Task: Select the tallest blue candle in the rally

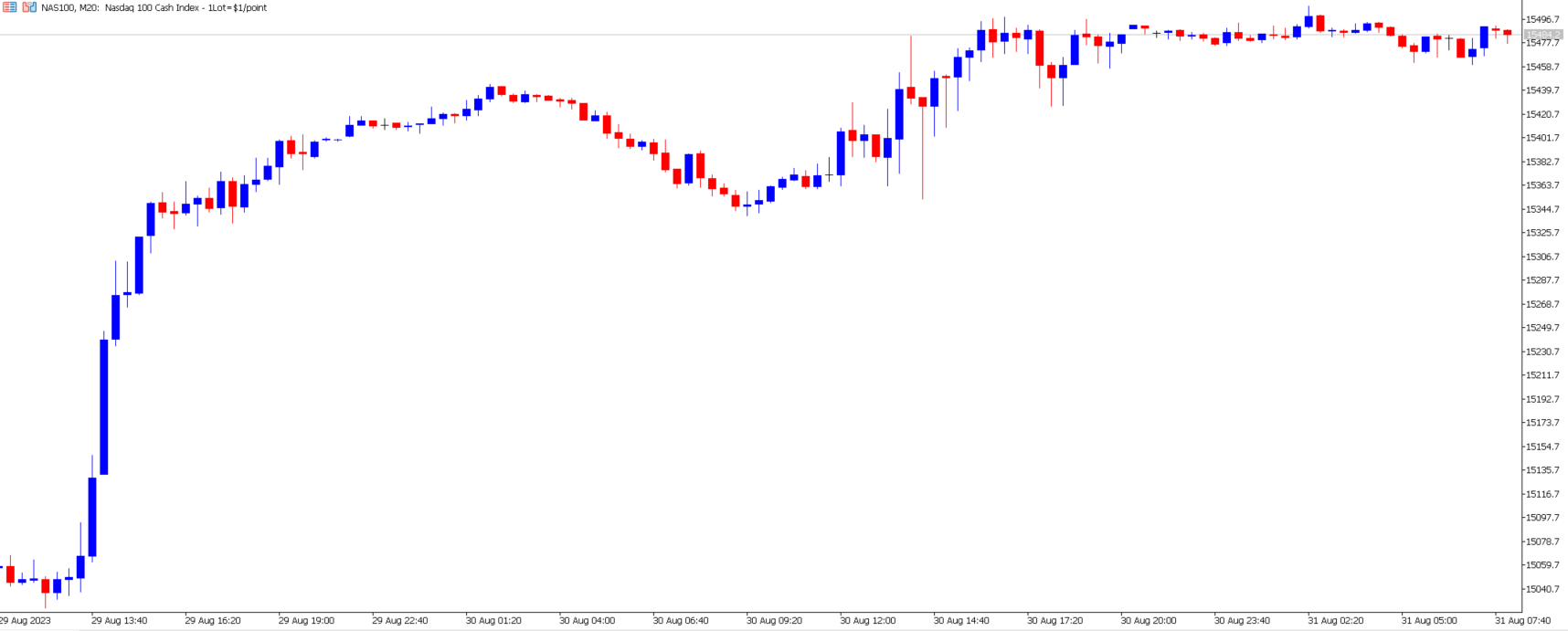Action: (x=104, y=406)
